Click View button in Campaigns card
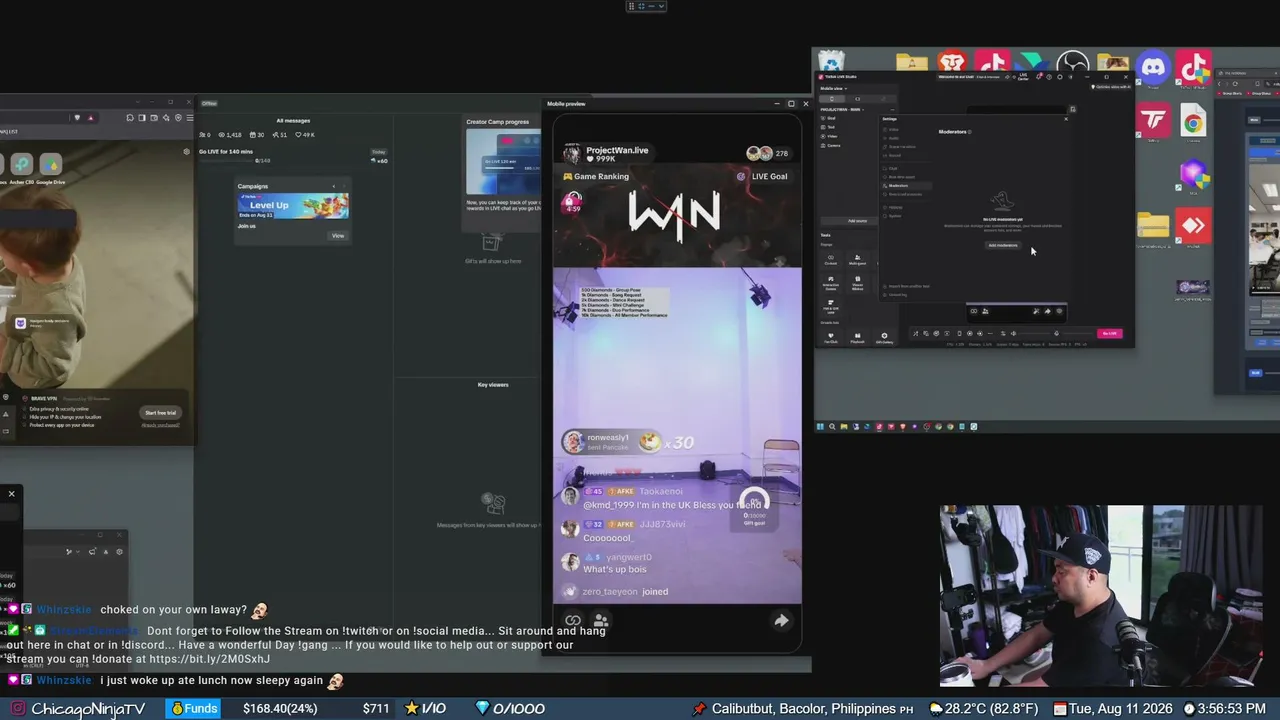 pos(338,236)
